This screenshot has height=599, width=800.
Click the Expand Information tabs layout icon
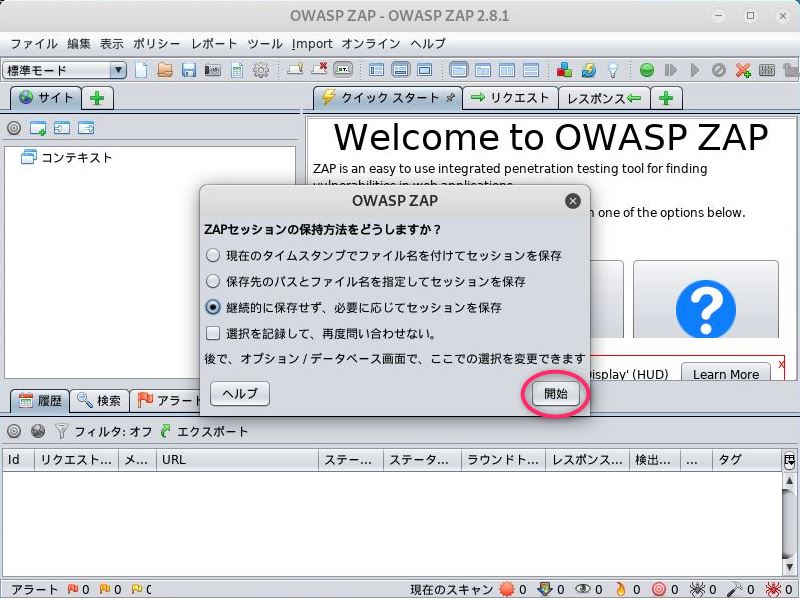401,70
